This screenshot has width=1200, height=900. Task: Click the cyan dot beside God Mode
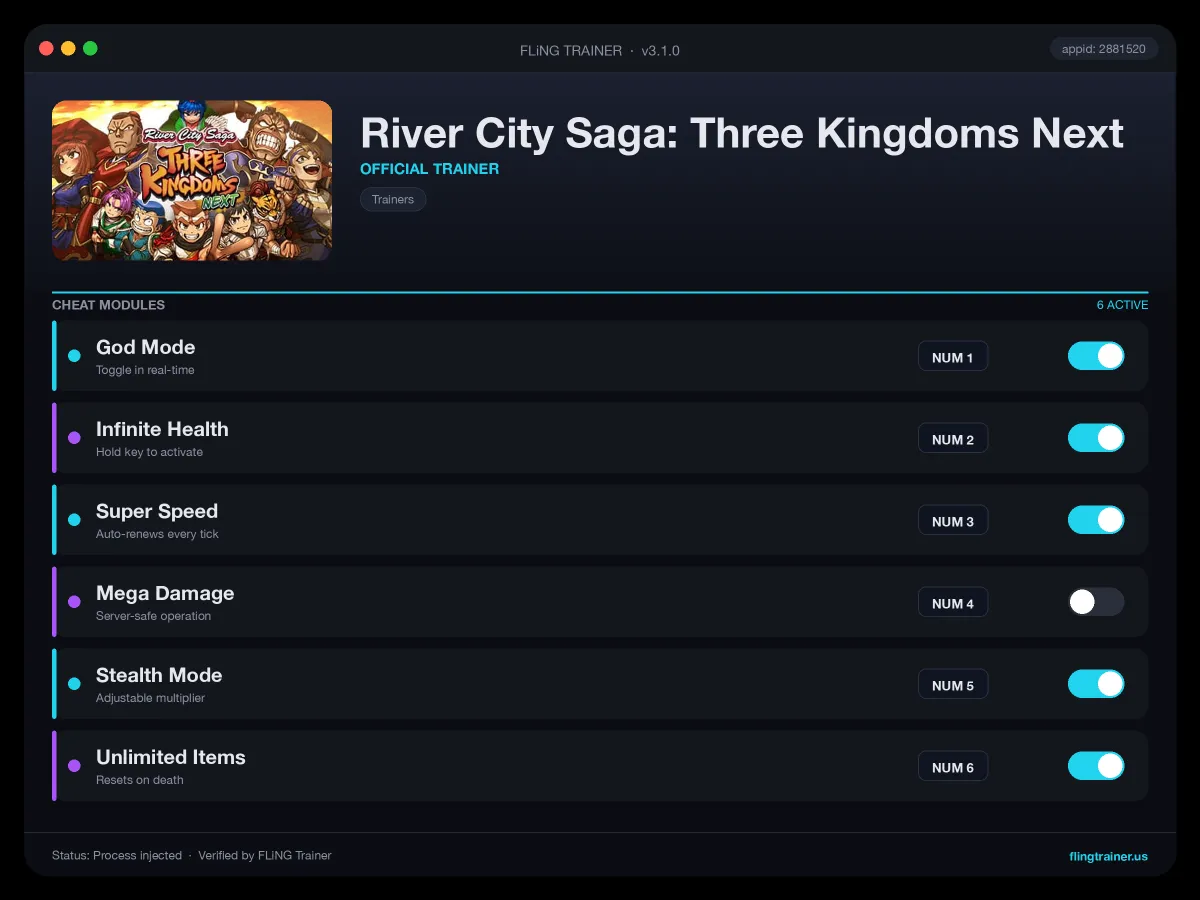click(74, 356)
